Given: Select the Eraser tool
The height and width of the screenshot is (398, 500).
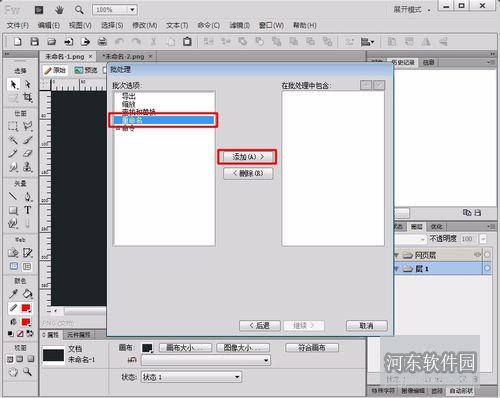Looking at the screenshot, I should pyautogui.click(x=28, y=153).
